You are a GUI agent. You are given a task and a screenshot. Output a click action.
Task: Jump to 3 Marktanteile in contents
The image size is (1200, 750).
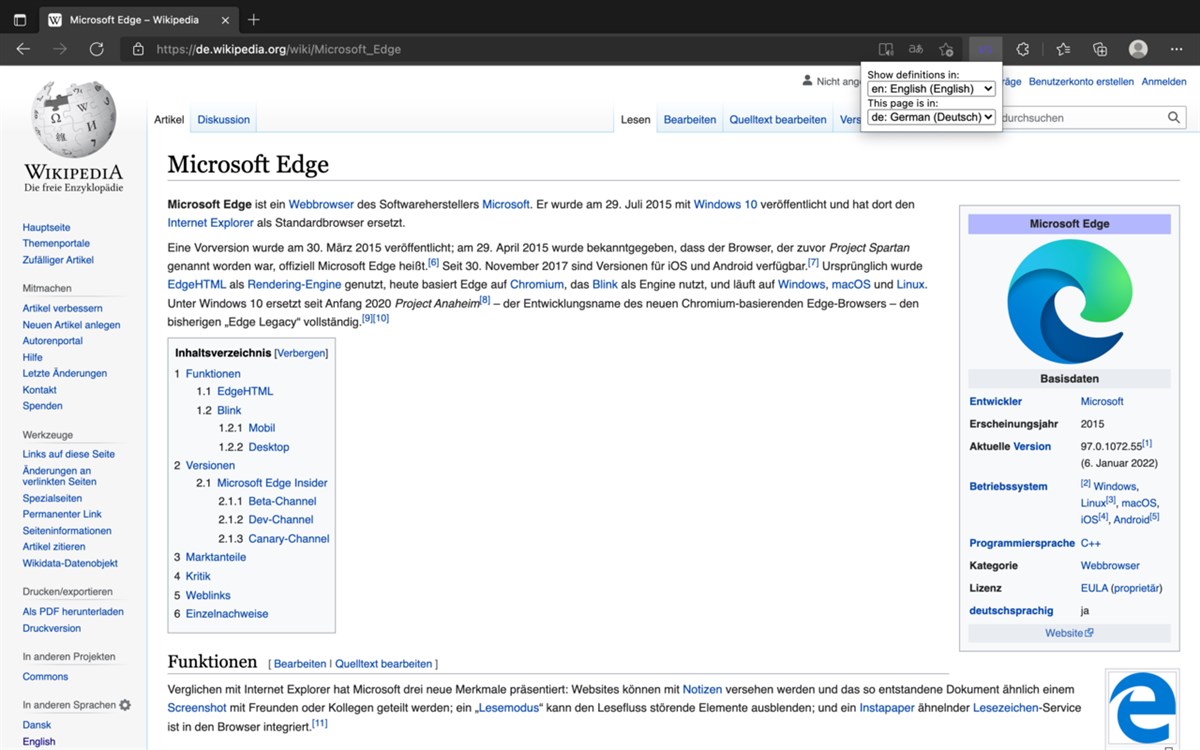coord(210,557)
